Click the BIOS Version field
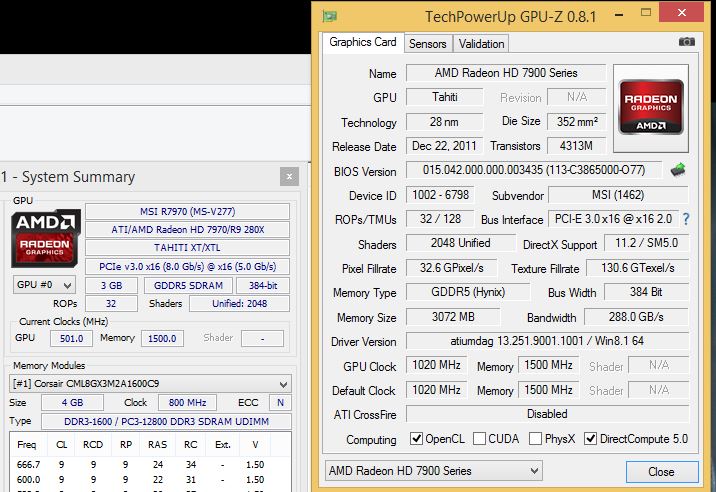Screen dimensions: 716x492 click(533, 170)
